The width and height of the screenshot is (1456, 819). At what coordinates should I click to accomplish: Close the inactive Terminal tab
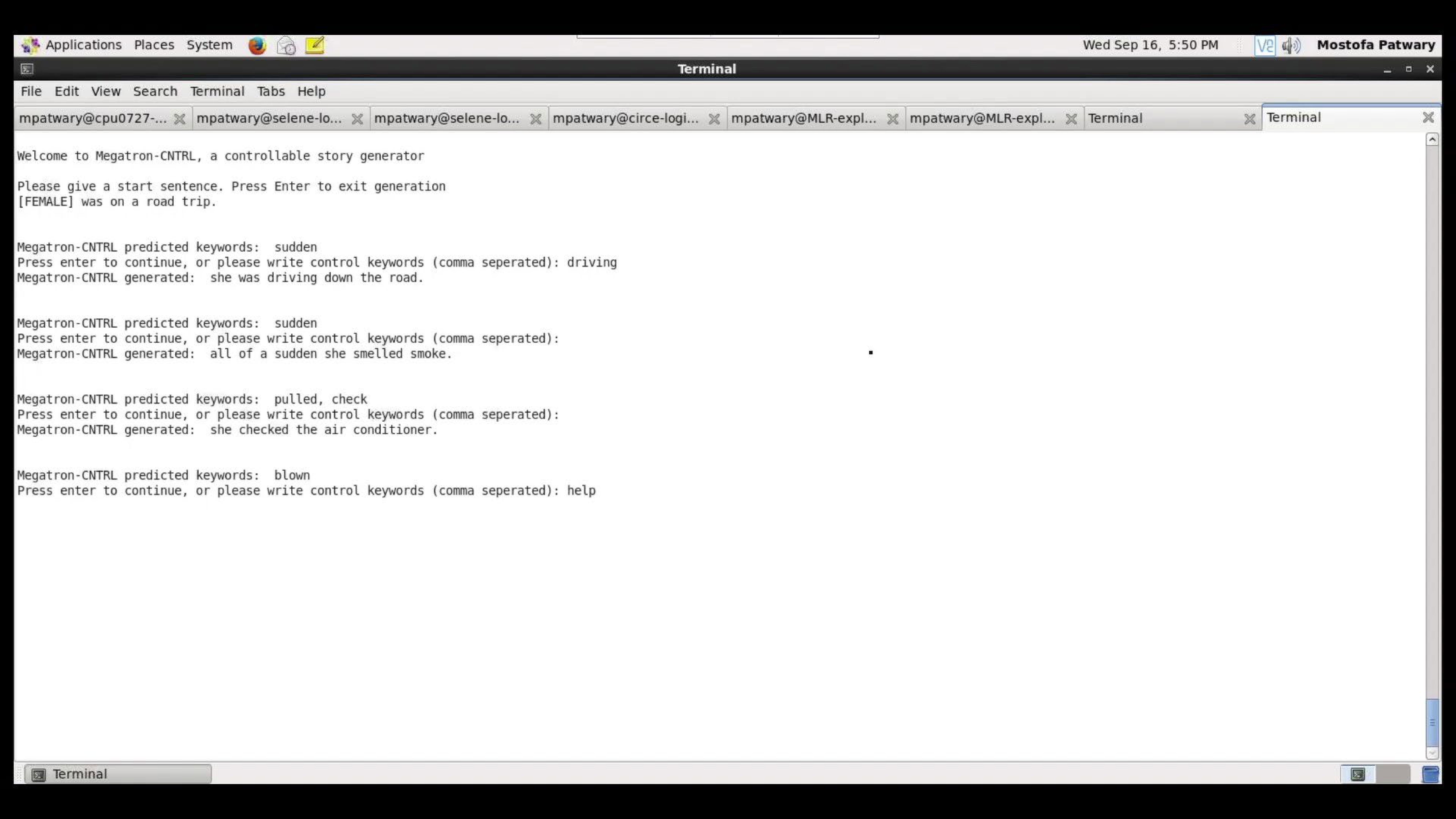click(x=1250, y=119)
